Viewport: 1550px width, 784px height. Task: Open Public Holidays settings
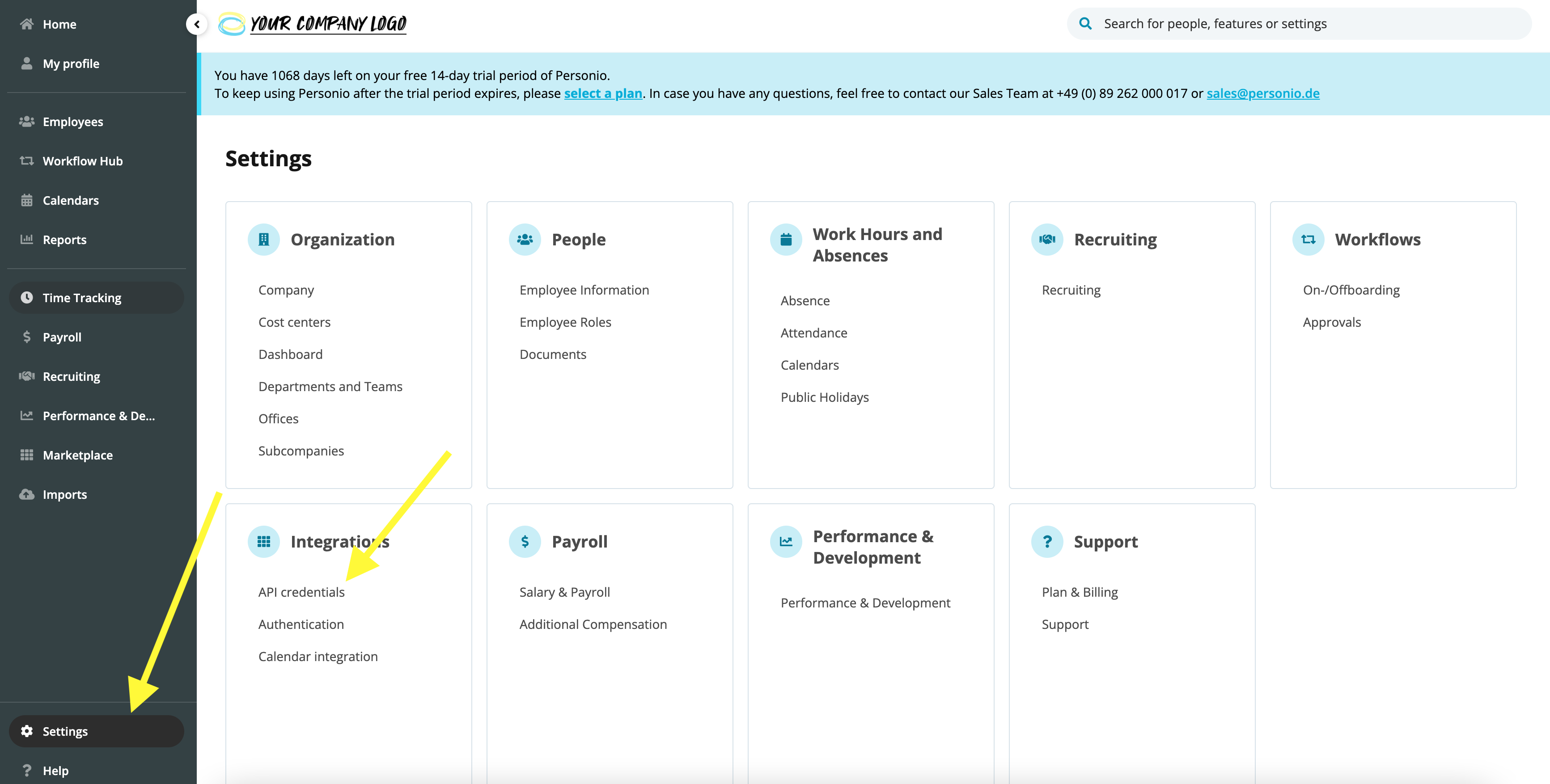[x=824, y=397]
